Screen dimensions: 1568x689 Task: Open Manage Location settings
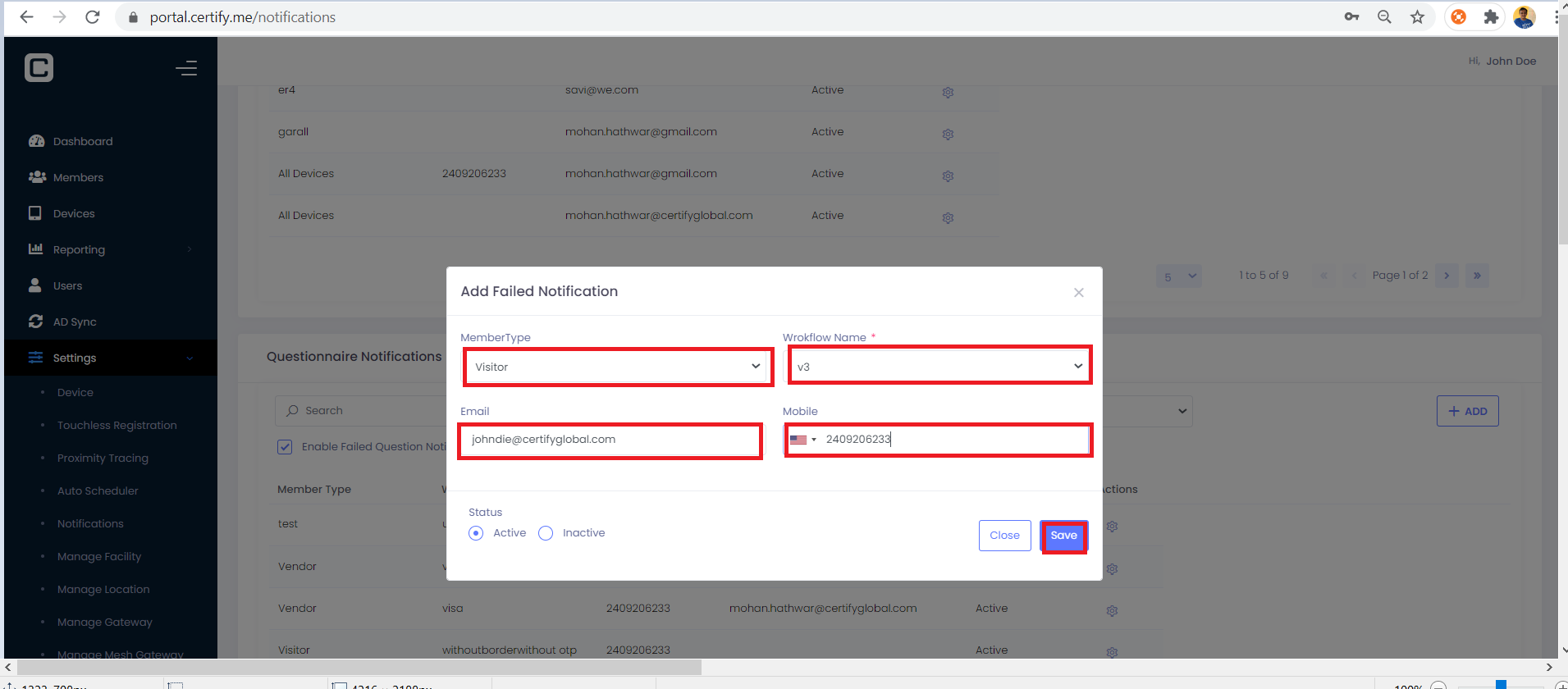[103, 590]
